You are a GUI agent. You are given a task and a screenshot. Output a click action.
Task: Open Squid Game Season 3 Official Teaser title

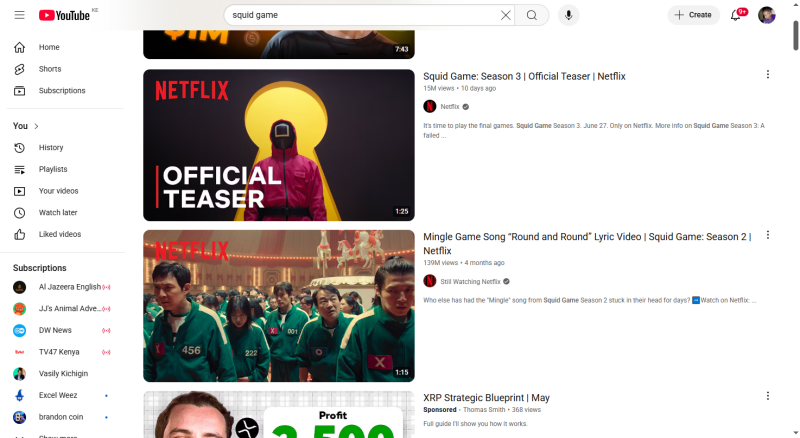click(524, 76)
